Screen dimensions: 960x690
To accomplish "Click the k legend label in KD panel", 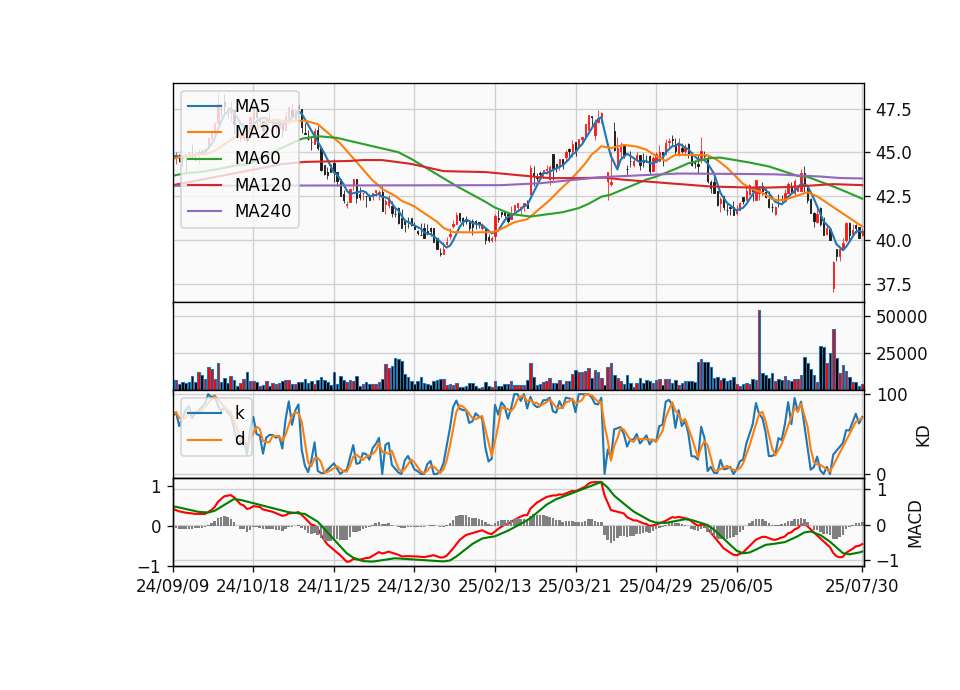I will tap(240, 413).
